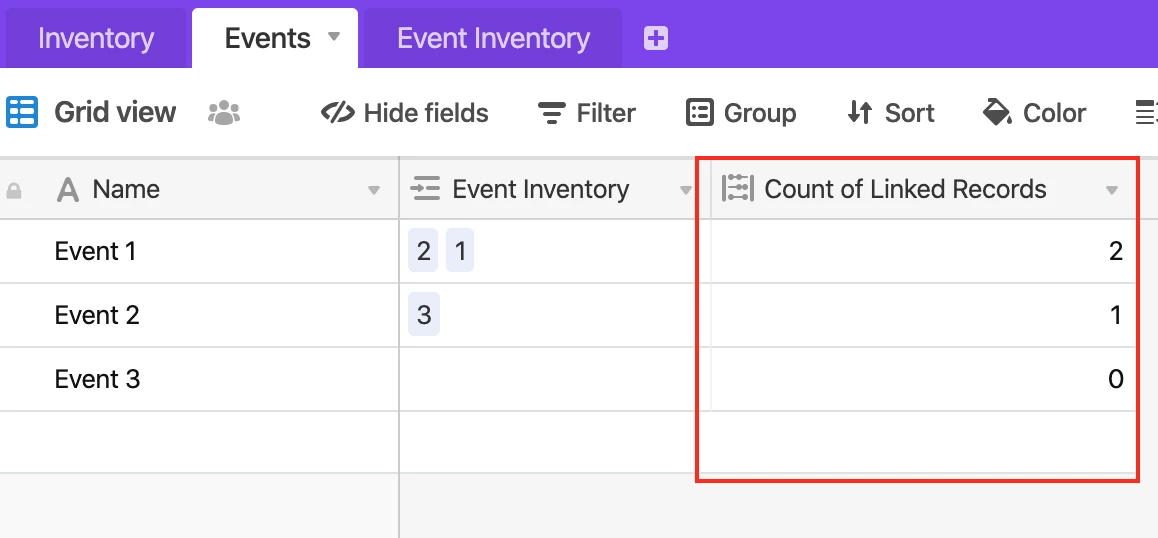Open Hide fields option
Image resolution: width=1158 pixels, height=538 pixels.
point(405,113)
